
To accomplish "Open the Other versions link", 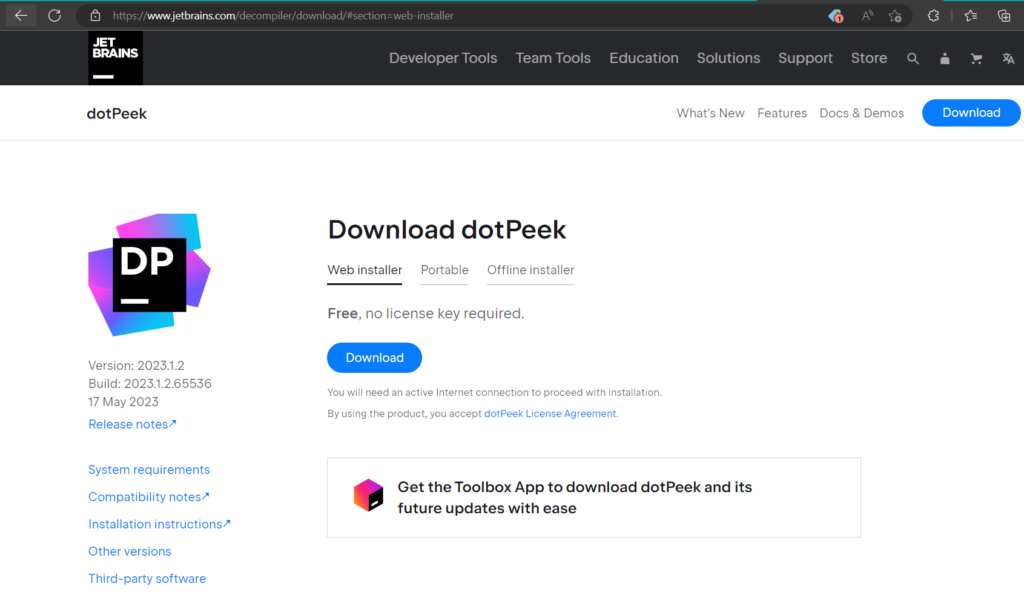I will 129,551.
